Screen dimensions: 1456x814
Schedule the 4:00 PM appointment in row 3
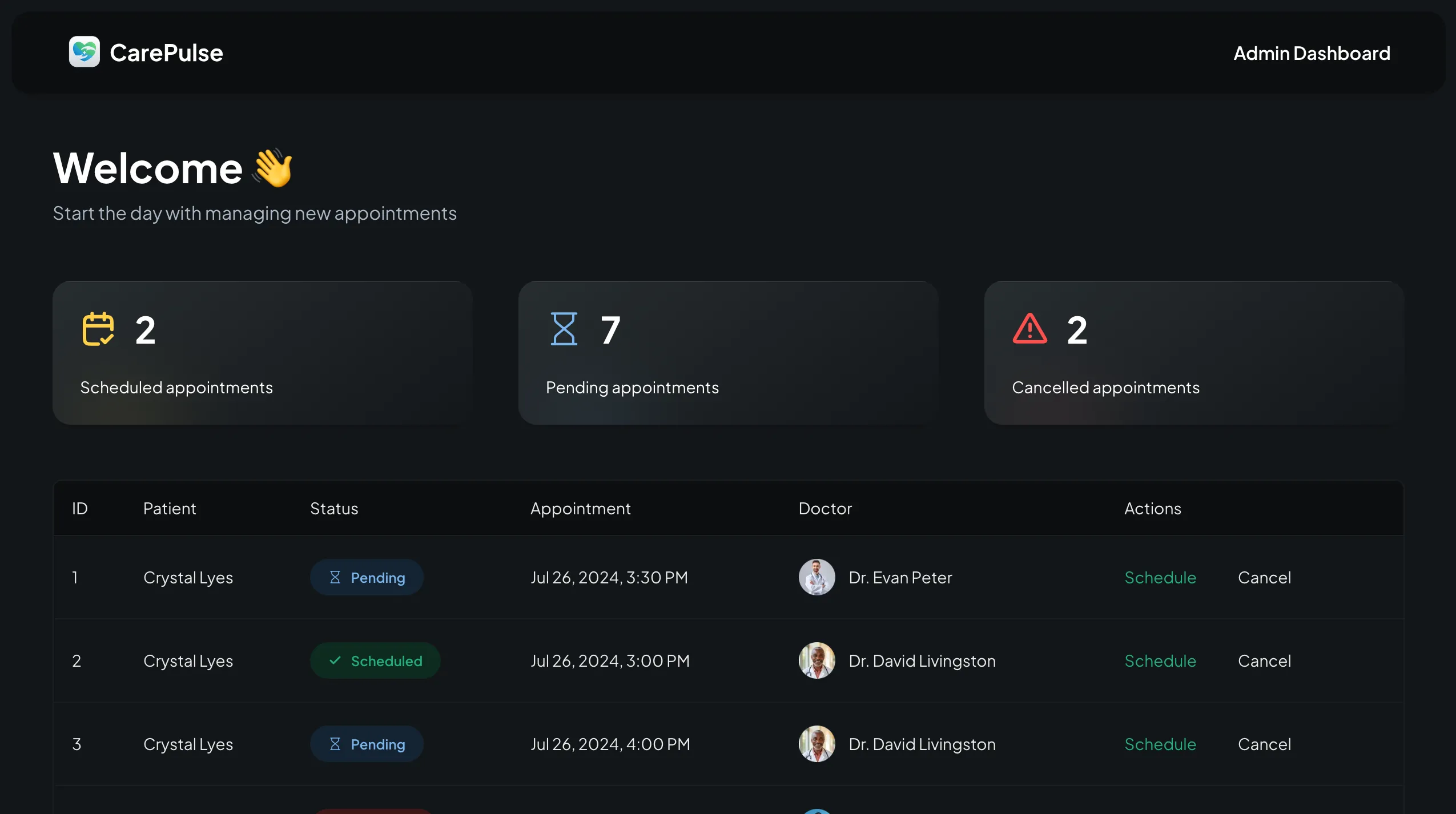1160,744
